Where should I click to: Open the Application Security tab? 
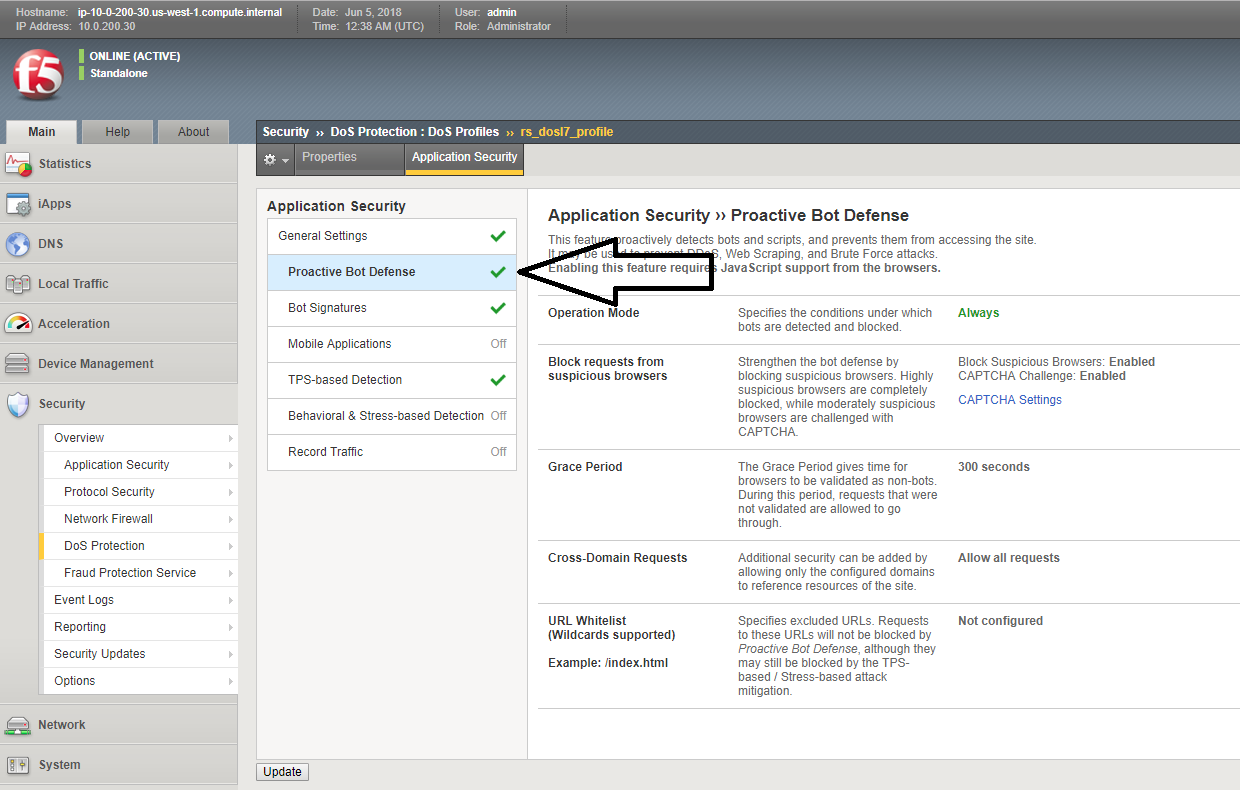(465, 158)
